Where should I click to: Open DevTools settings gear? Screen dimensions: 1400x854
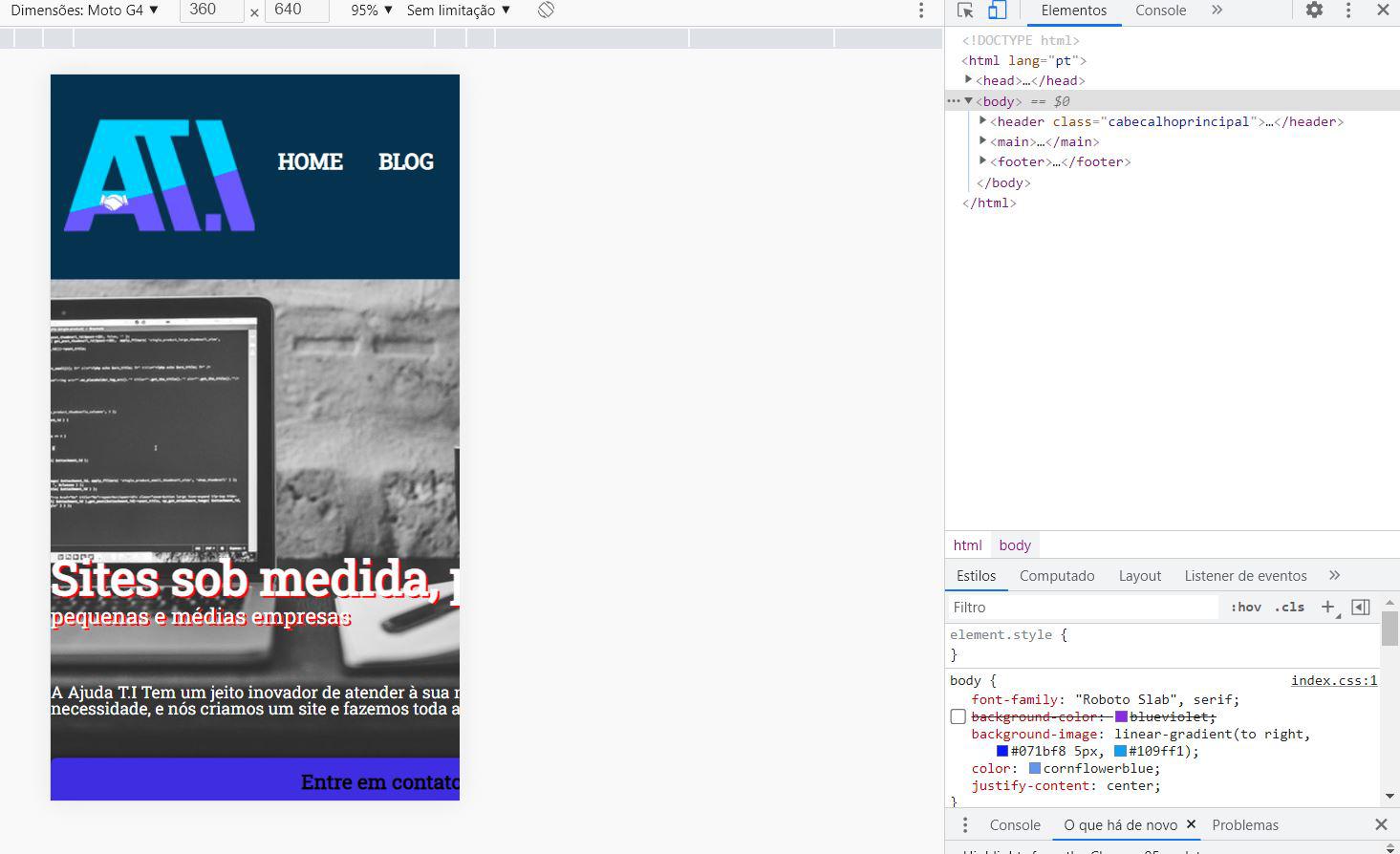coord(1315,11)
